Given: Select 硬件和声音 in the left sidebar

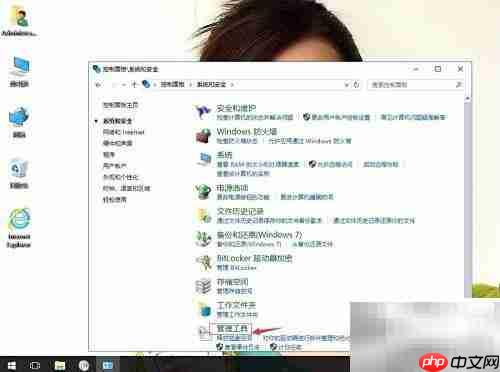Looking at the screenshot, I should [x=118, y=143].
